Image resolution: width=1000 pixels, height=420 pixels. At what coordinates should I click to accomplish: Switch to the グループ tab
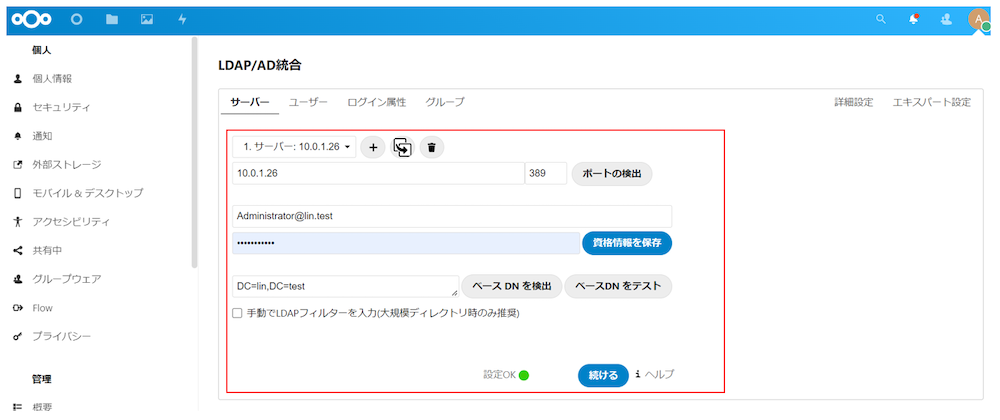[445, 102]
